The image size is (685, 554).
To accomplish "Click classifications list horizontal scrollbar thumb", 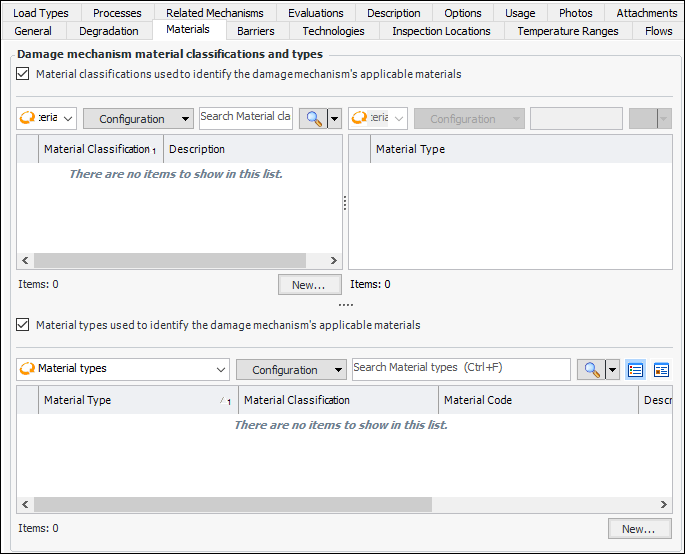I will coord(170,260).
